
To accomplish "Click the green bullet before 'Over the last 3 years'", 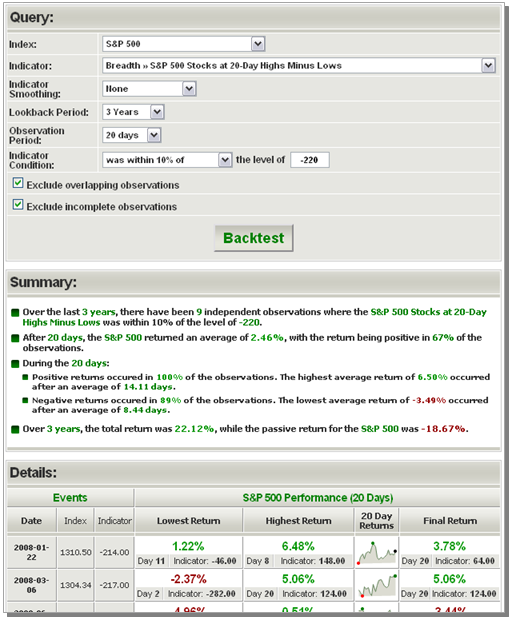I will click(15, 313).
